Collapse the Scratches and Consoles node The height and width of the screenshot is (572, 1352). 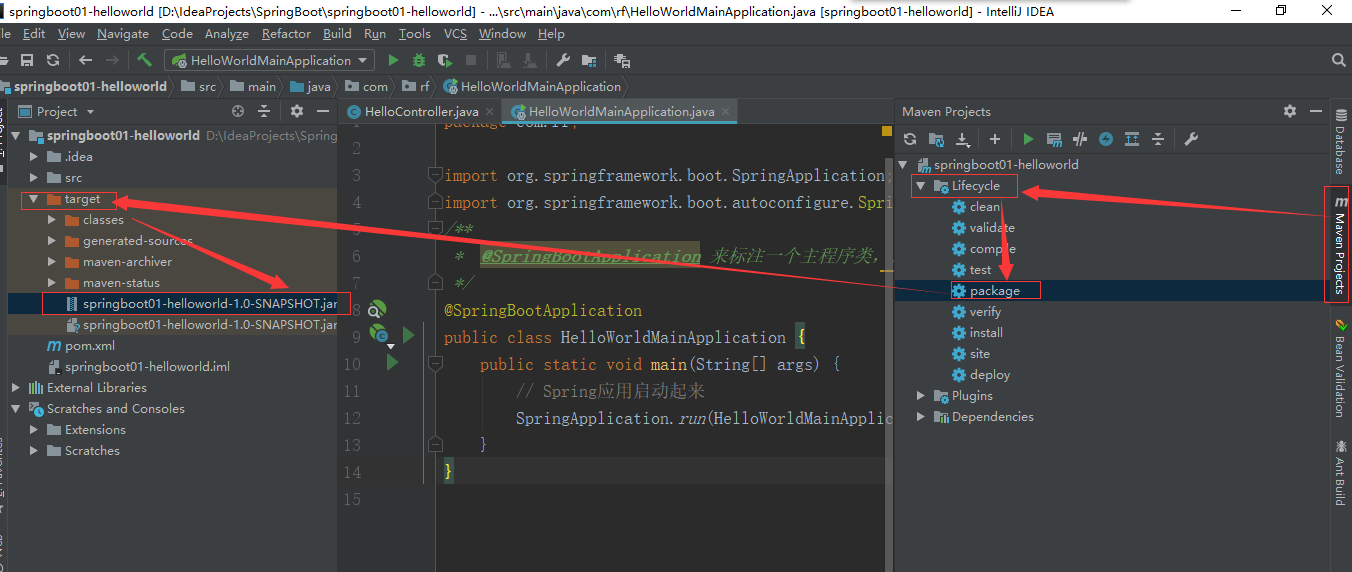click(16, 409)
